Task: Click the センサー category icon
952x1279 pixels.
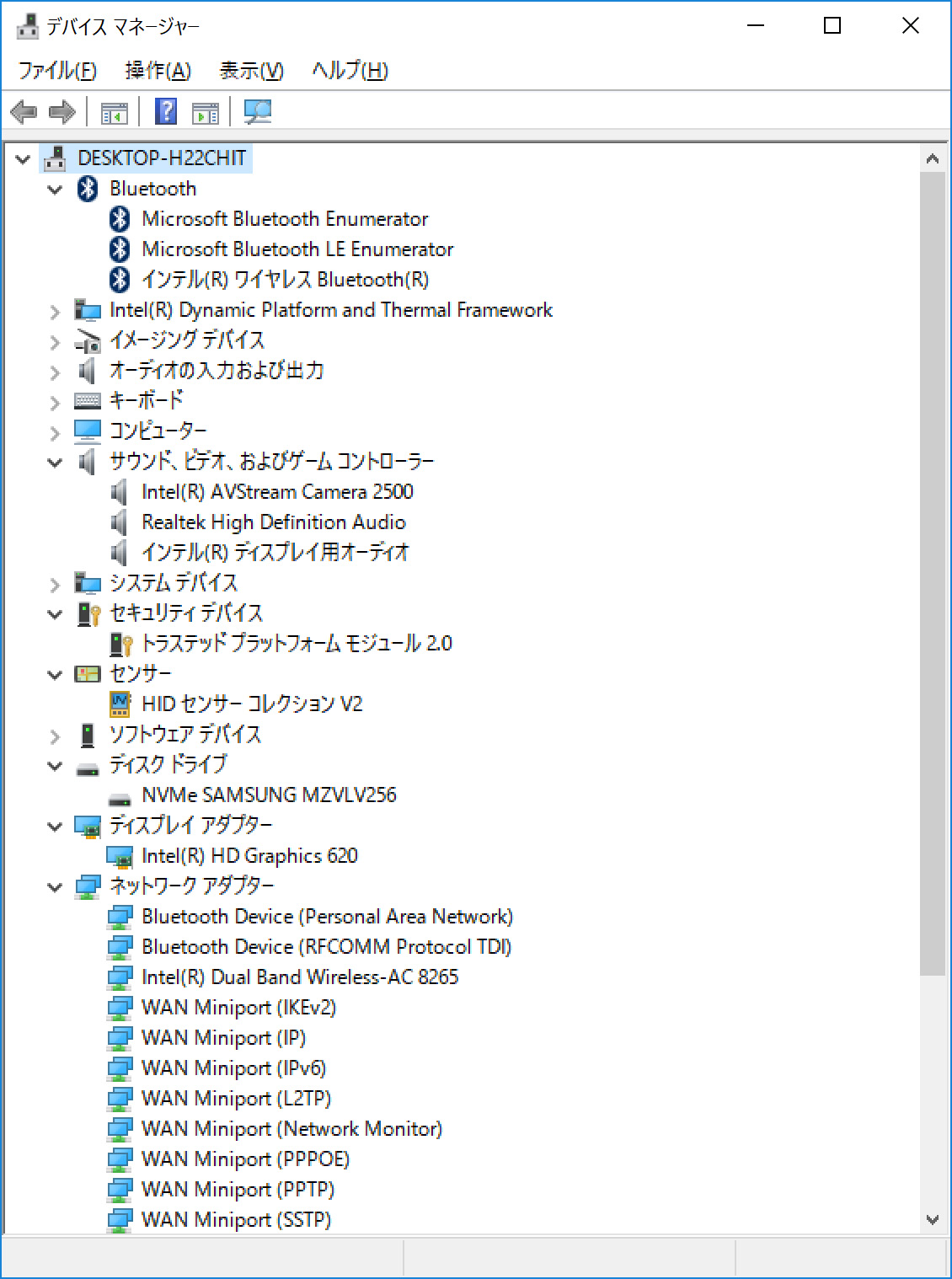Action: tap(88, 674)
